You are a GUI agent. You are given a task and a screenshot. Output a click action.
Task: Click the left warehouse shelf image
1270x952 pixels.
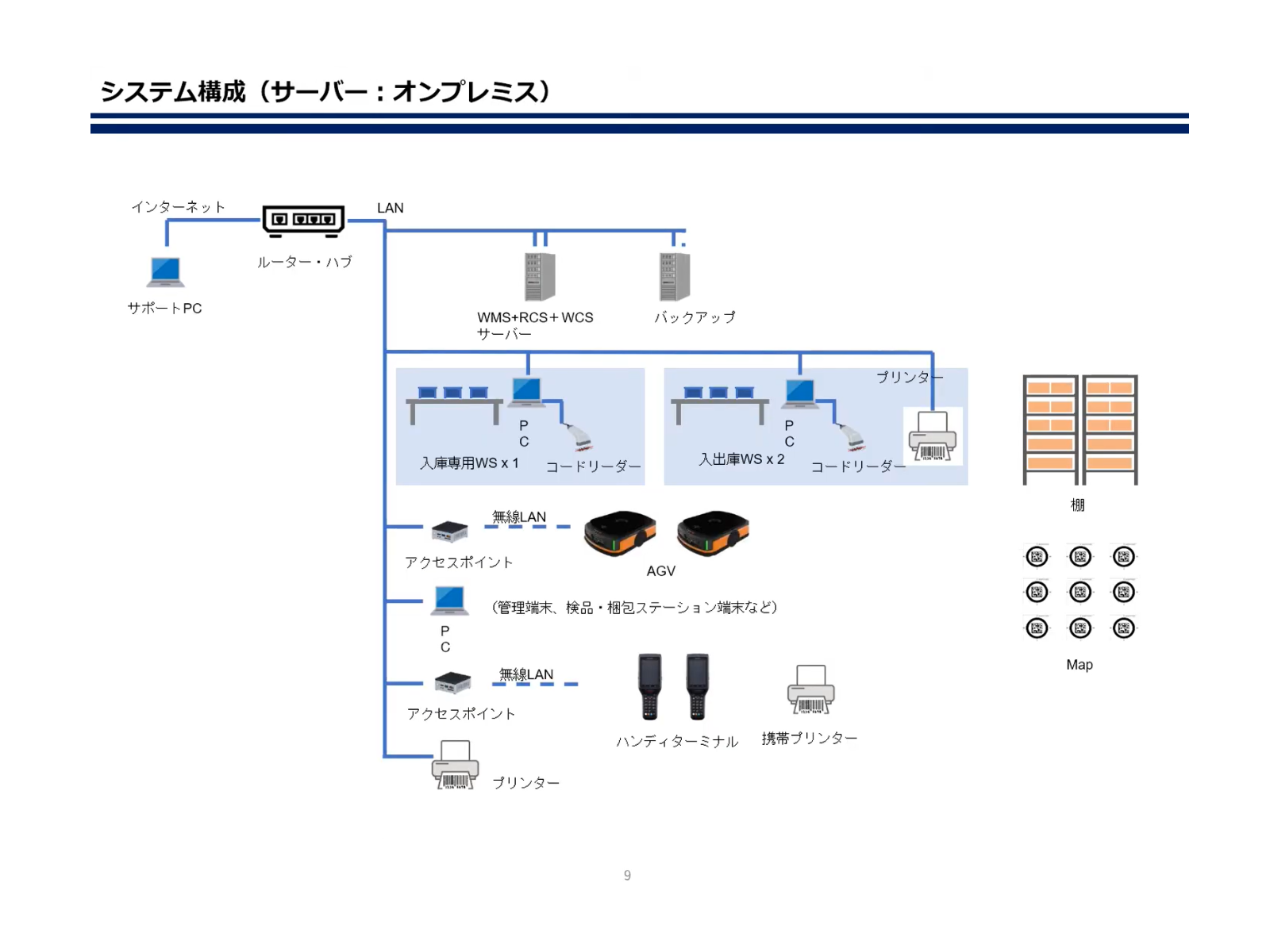pos(1049,429)
